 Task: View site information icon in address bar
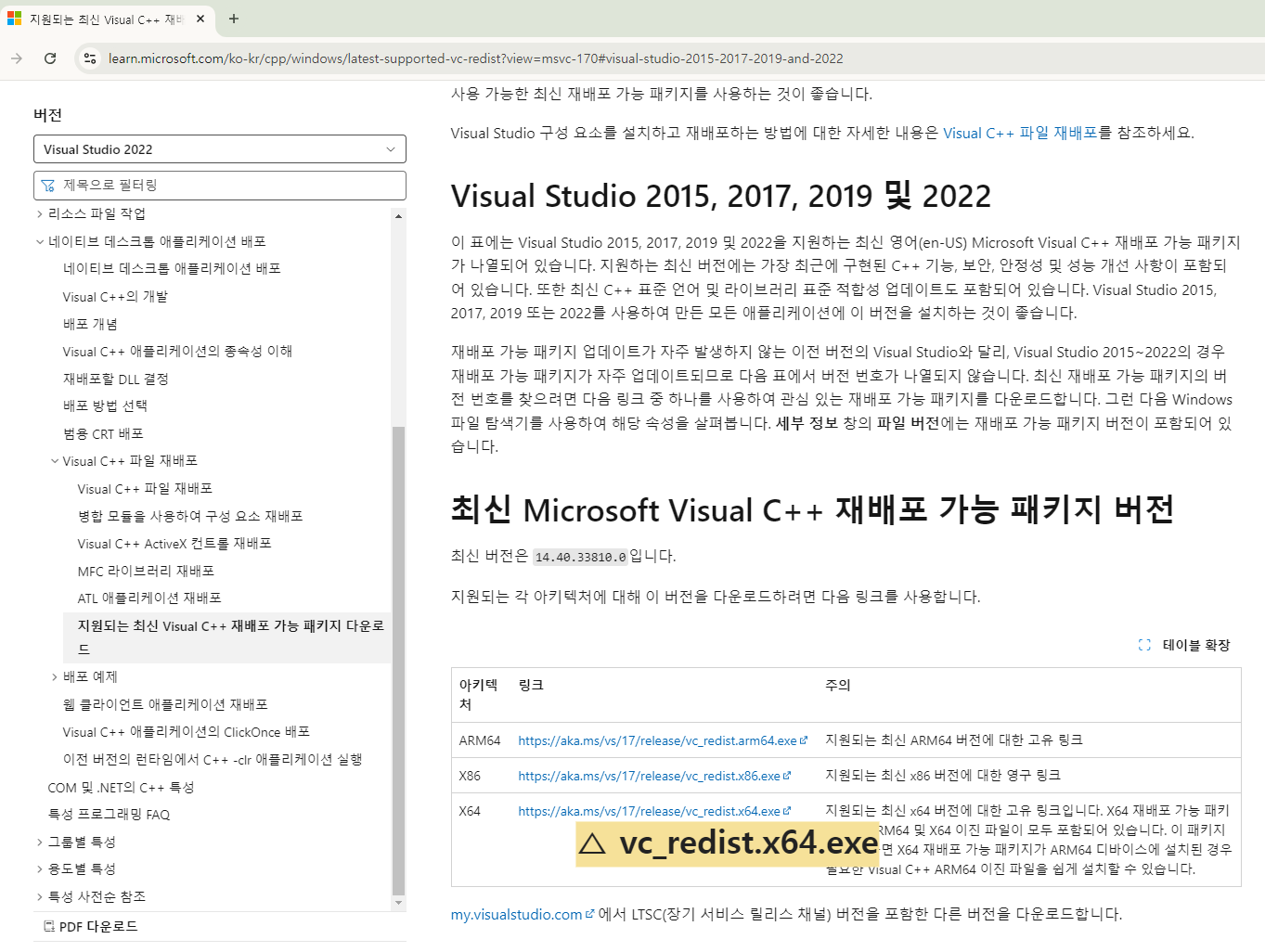pos(89,58)
